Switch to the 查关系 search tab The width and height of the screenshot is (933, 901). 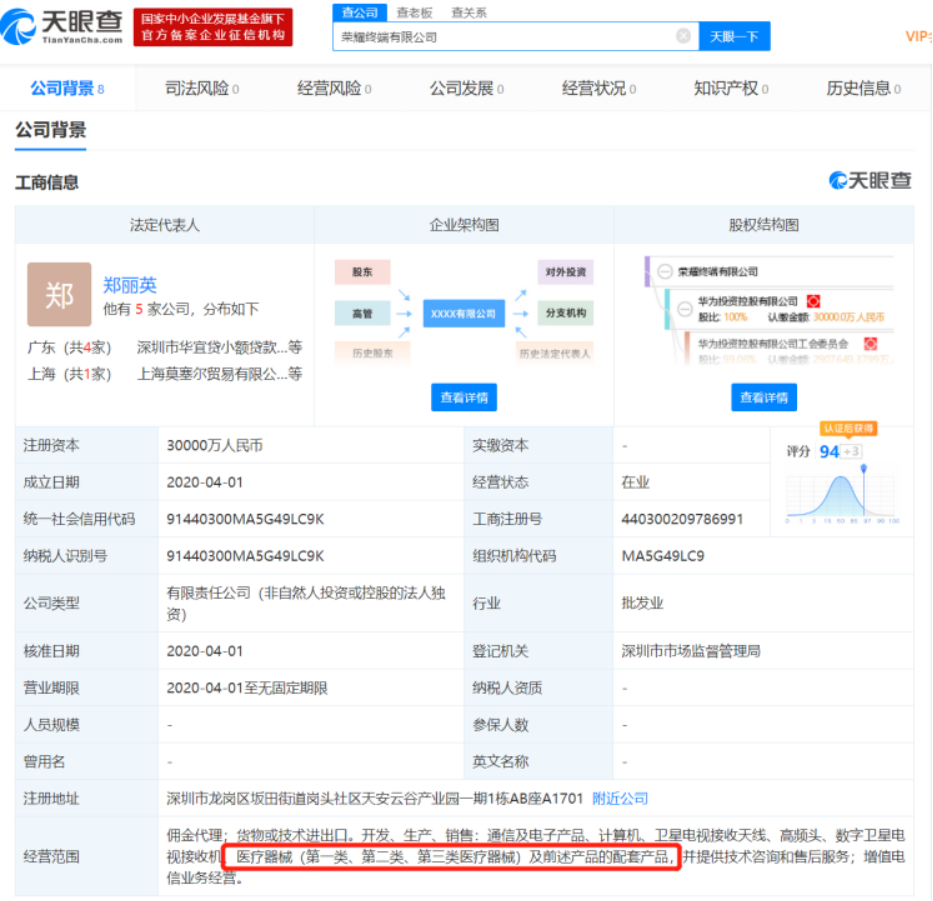[x=469, y=12]
